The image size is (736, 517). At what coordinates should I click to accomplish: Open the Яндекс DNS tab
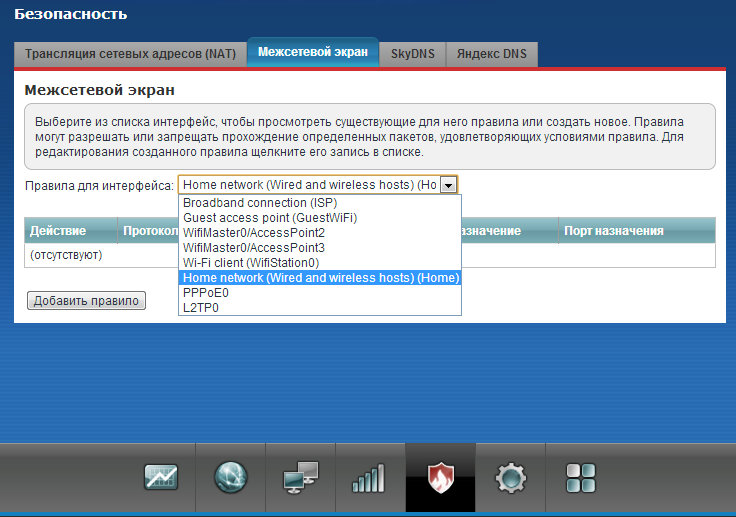tap(491, 54)
